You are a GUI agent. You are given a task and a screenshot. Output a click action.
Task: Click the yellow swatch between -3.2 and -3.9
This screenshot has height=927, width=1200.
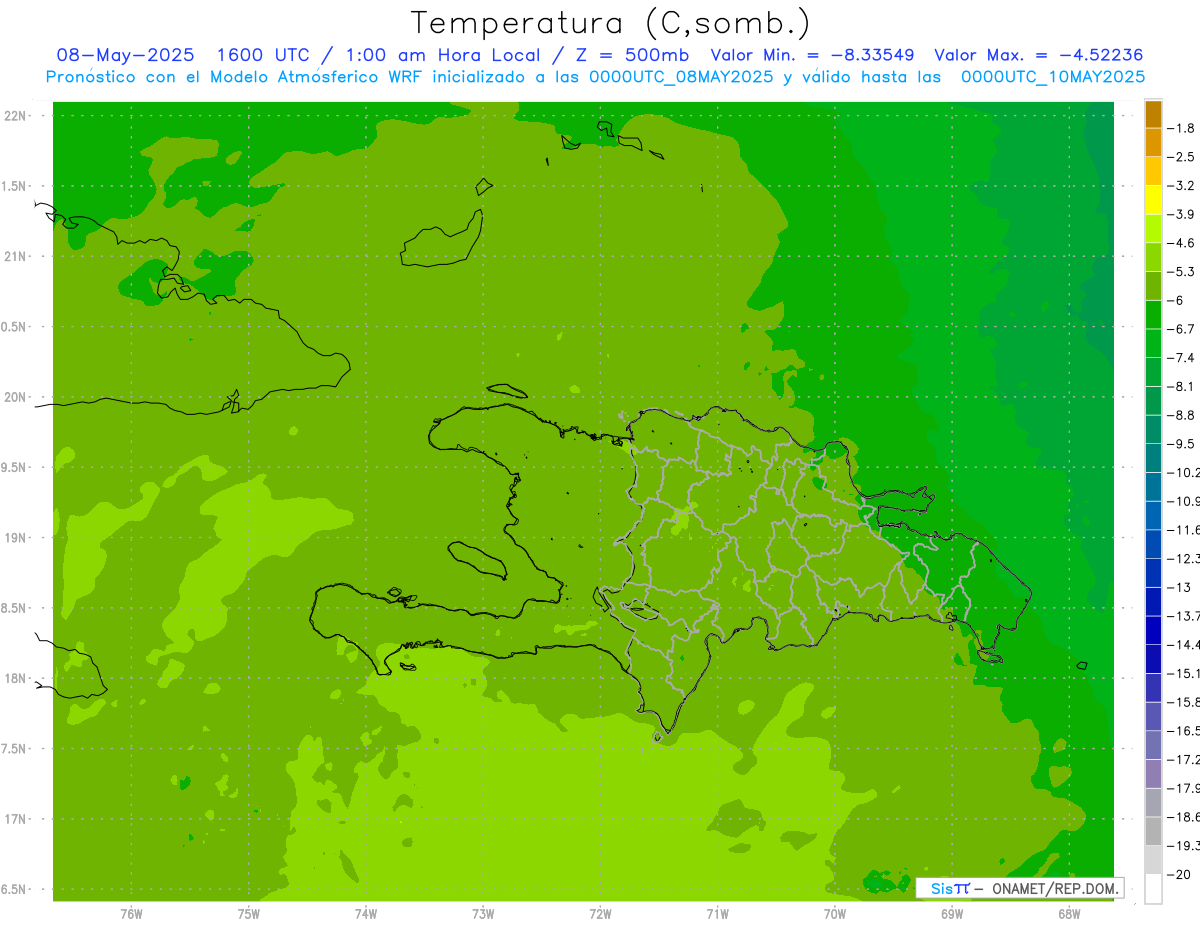[1154, 200]
